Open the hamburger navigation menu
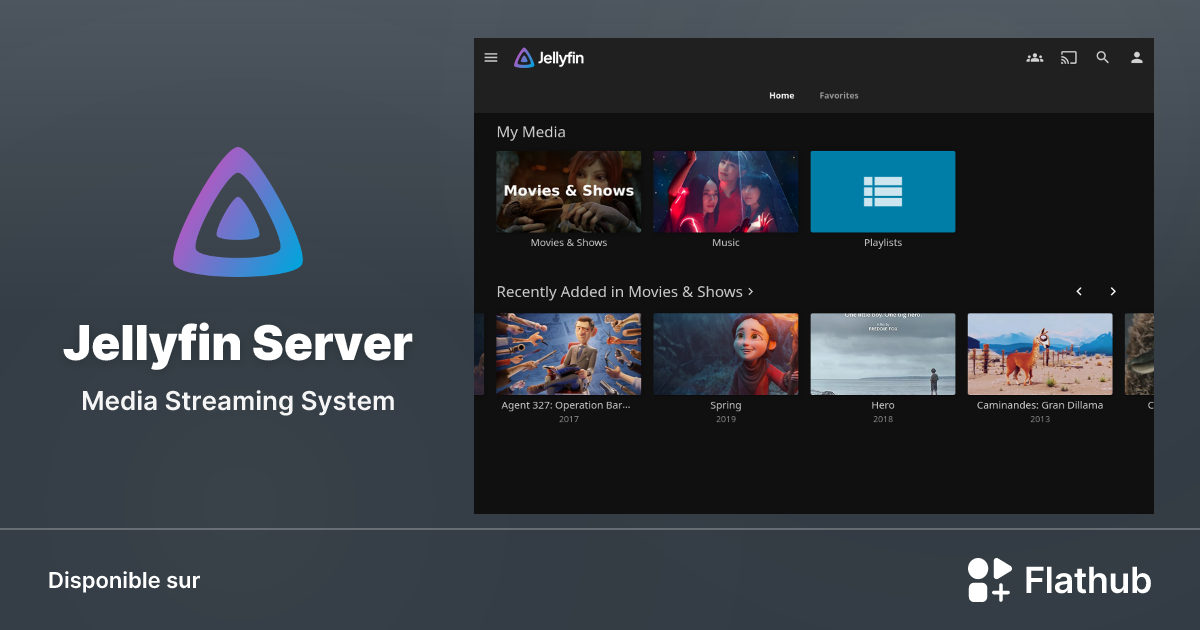 point(491,57)
